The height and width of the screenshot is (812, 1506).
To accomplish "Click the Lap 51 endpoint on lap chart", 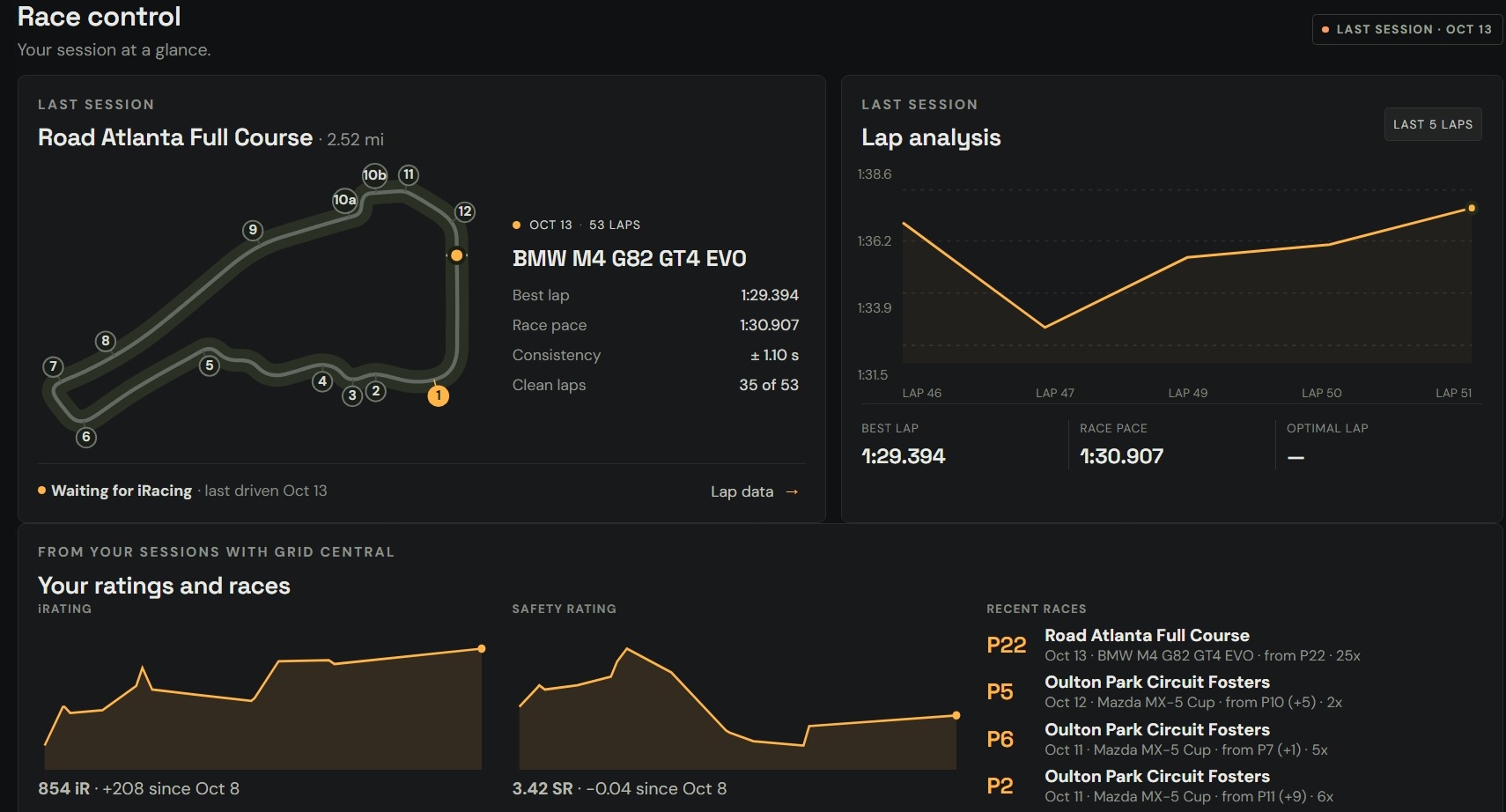I will coord(1471,209).
